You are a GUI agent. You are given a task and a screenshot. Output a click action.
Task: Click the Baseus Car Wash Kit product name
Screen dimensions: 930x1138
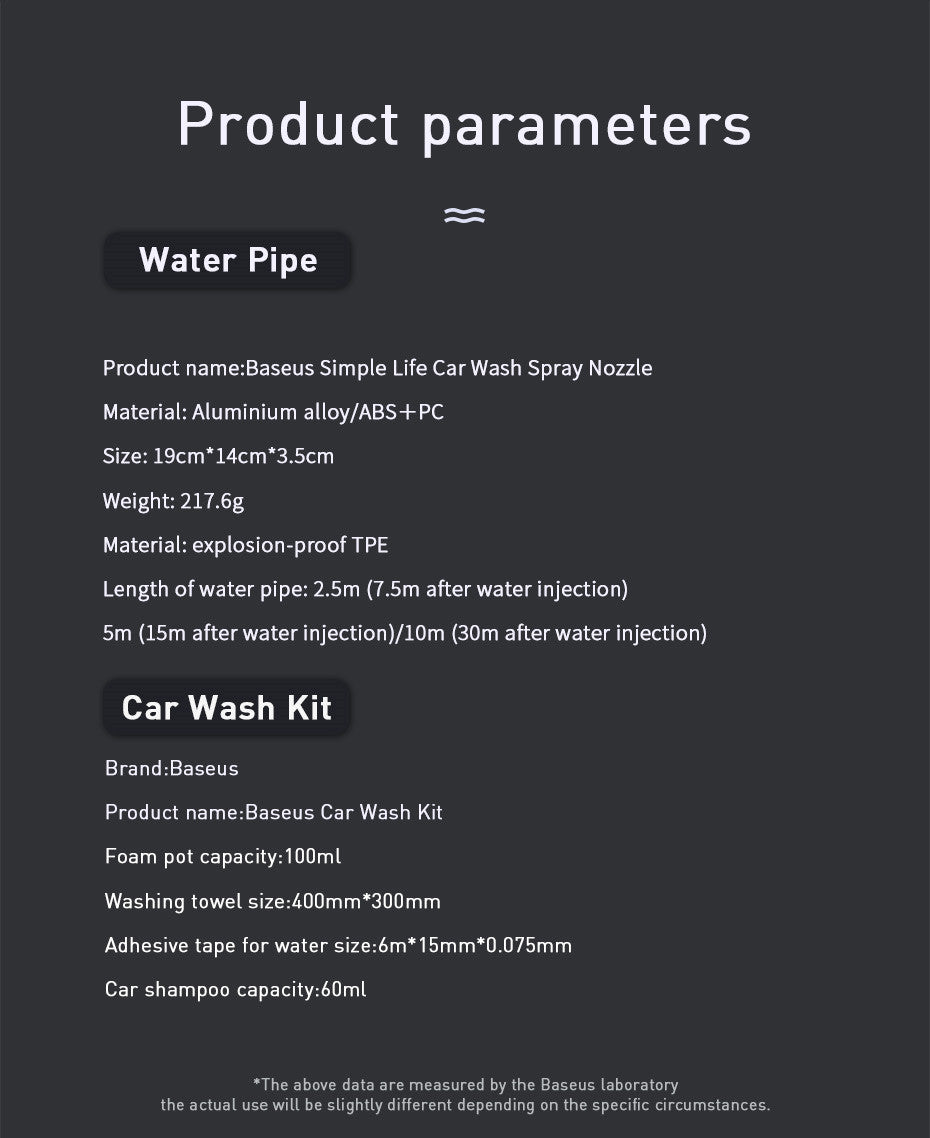(x=273, y=812)
